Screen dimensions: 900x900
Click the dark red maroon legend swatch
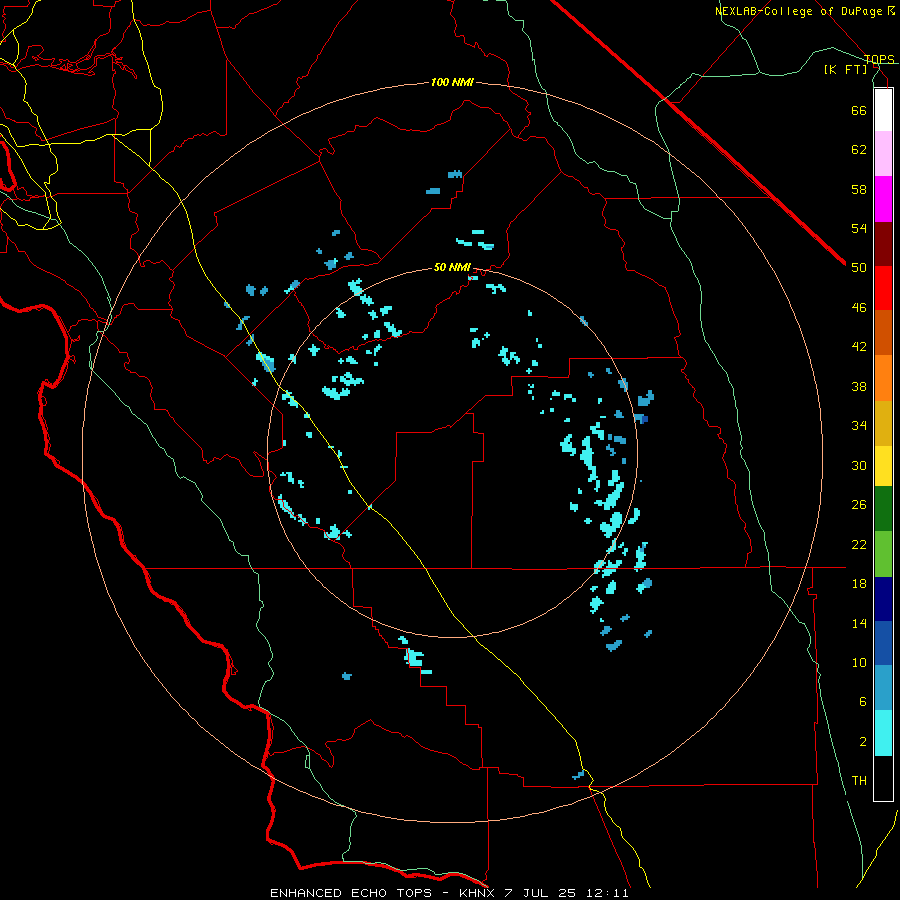[x=883, y=244]
